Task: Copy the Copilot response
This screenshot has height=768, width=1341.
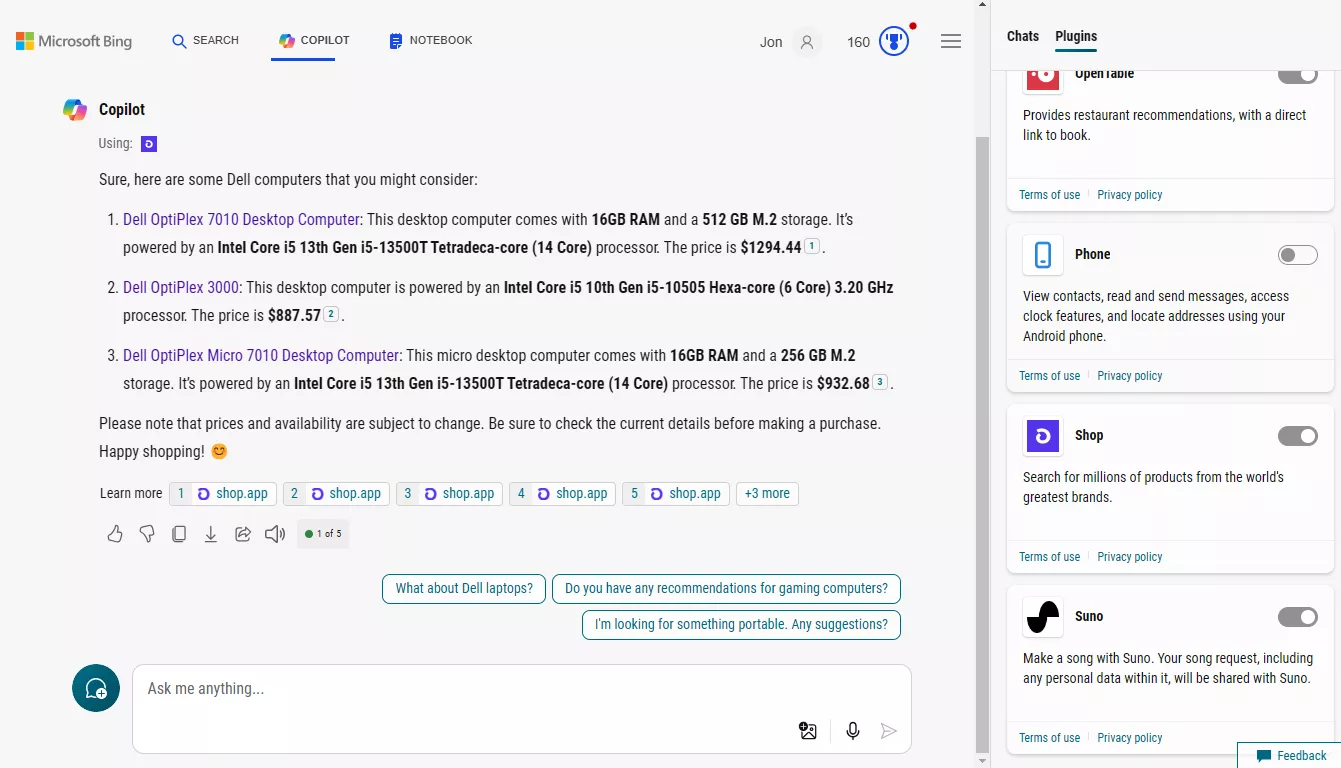Action: (x=179, y=534)
